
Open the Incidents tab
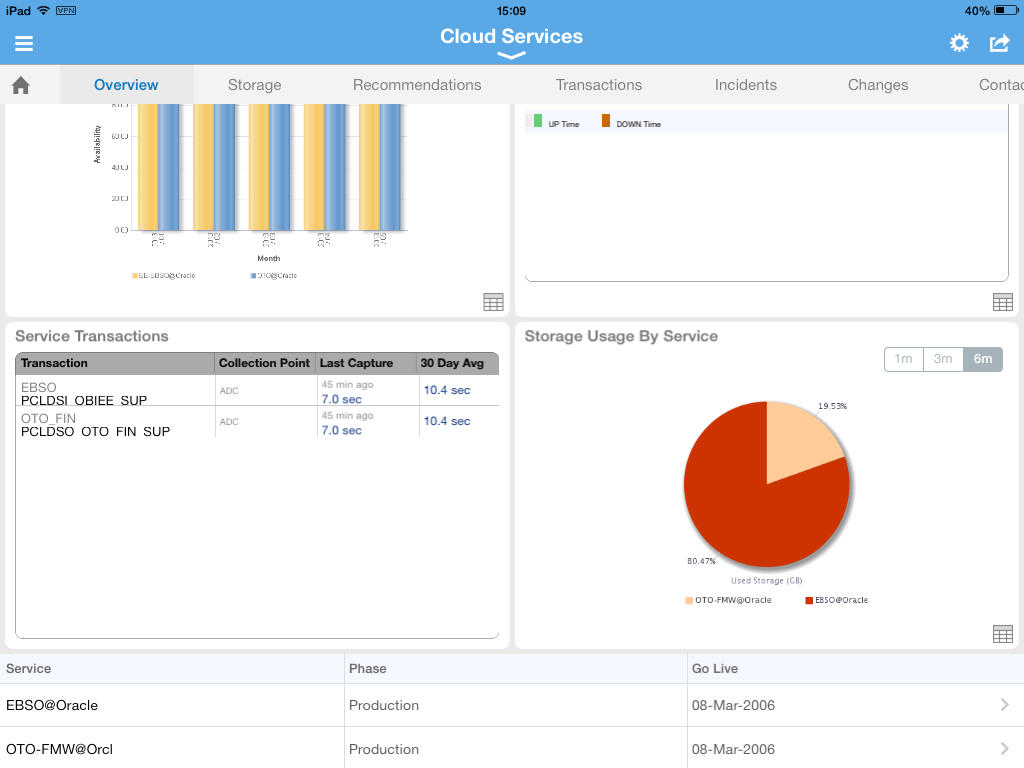[x=746, y=85]
